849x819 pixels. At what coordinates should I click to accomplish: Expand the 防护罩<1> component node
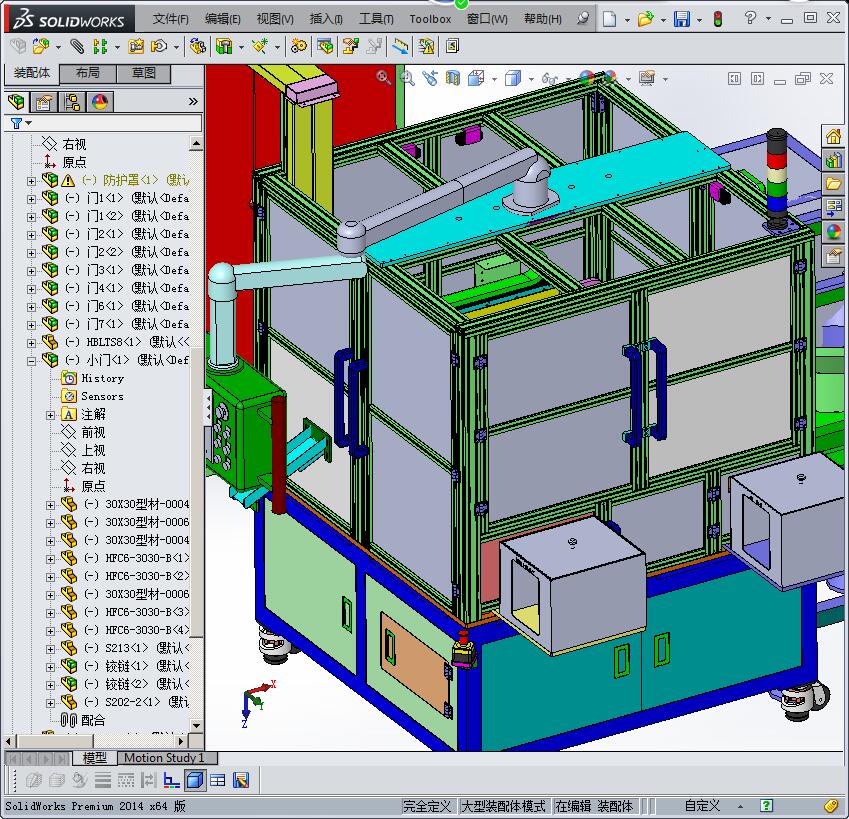[x=31, y=181]
